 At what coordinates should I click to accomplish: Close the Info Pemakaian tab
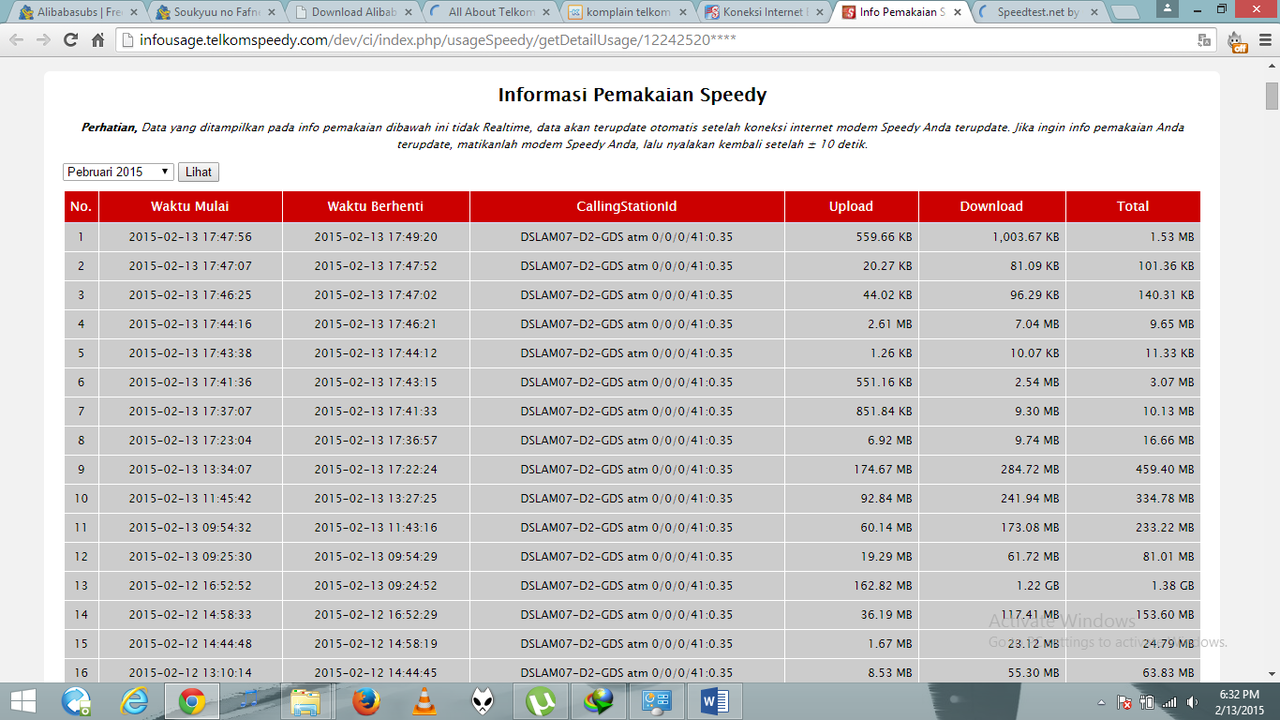coord(956,12)
